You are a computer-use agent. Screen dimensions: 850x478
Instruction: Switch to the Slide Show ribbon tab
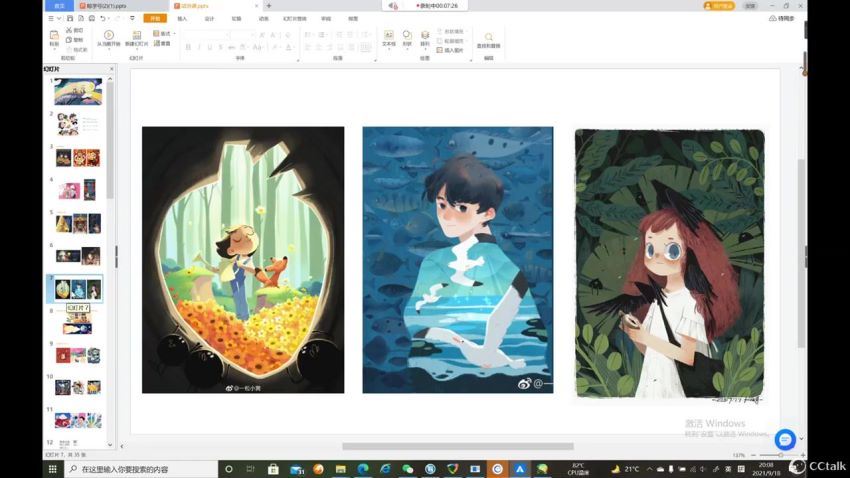point(294,18)
